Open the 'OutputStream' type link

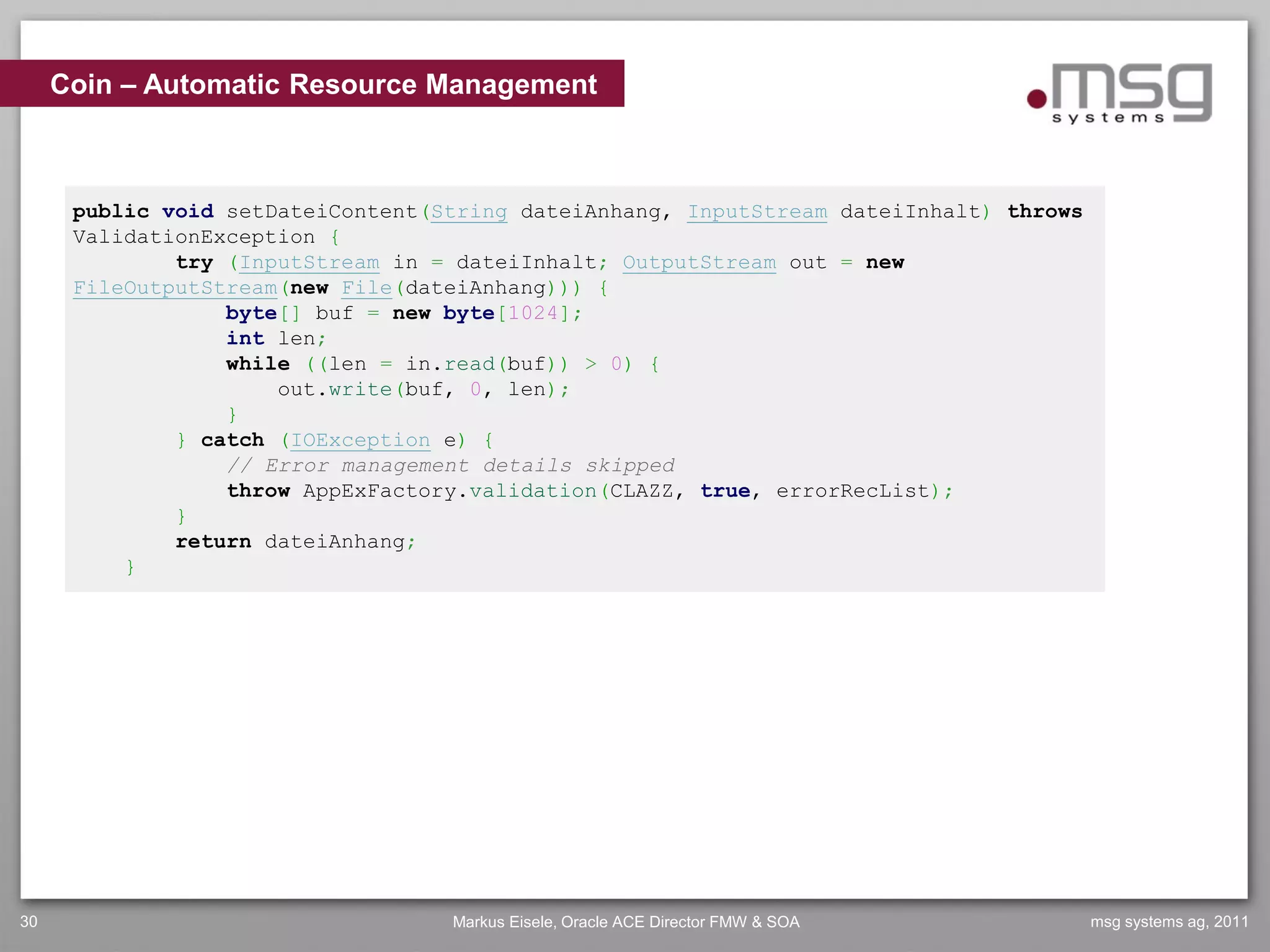coord(699,263)
